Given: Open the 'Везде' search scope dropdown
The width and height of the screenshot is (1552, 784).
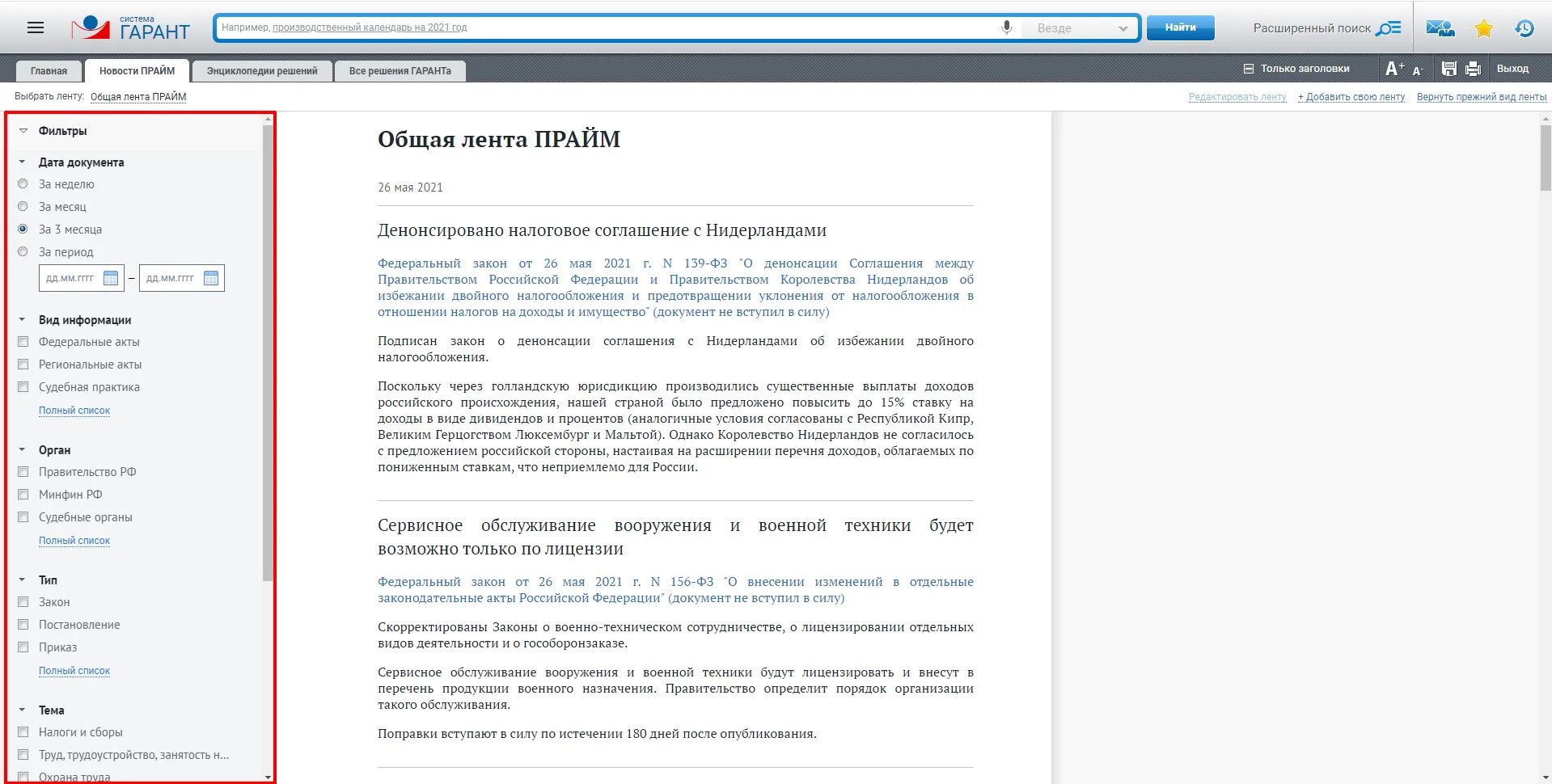Looking at the screenshot, I should point(1081,28).
